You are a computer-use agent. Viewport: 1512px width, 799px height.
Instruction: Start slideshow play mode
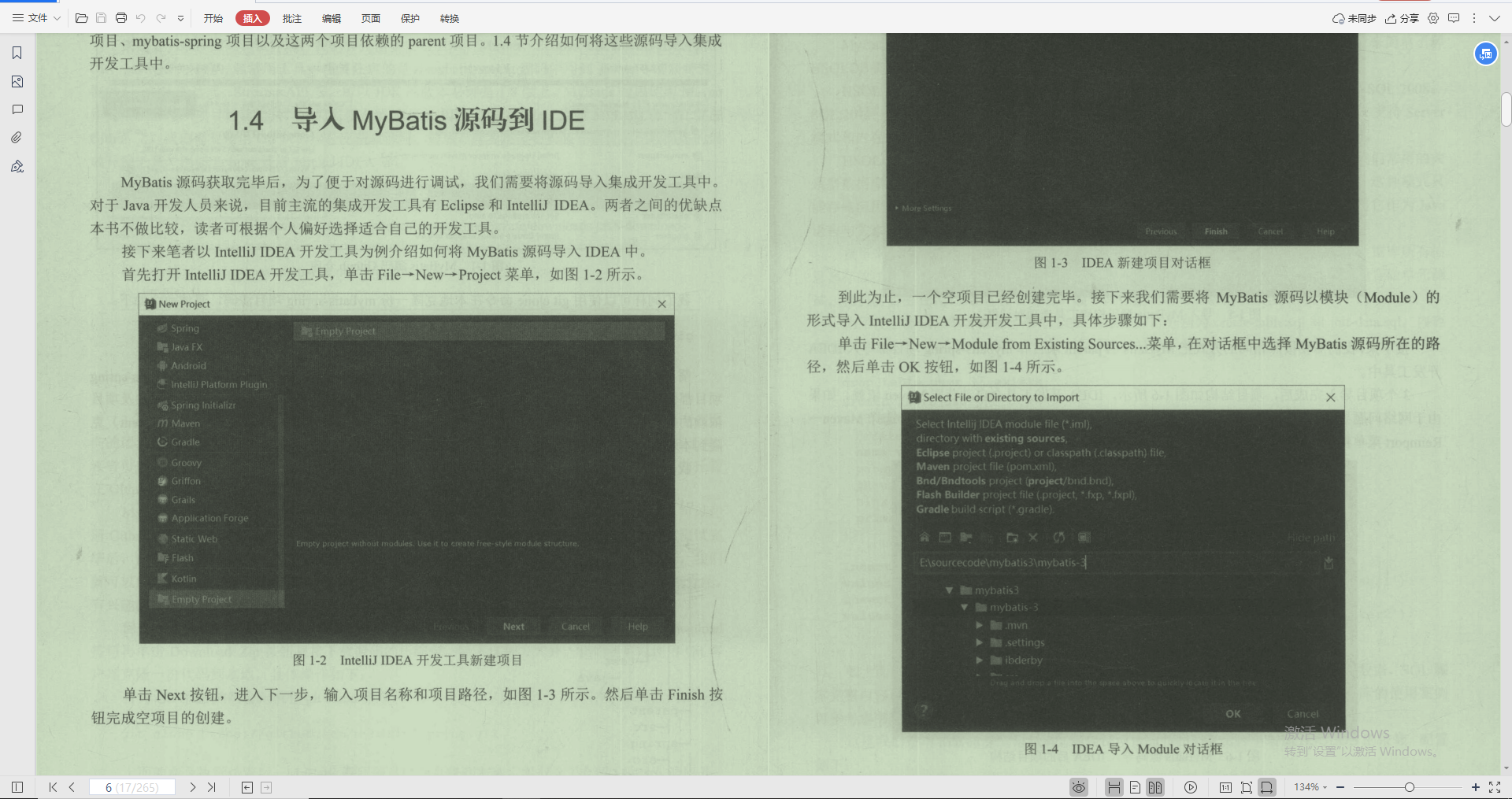(x=1191, y=787)
